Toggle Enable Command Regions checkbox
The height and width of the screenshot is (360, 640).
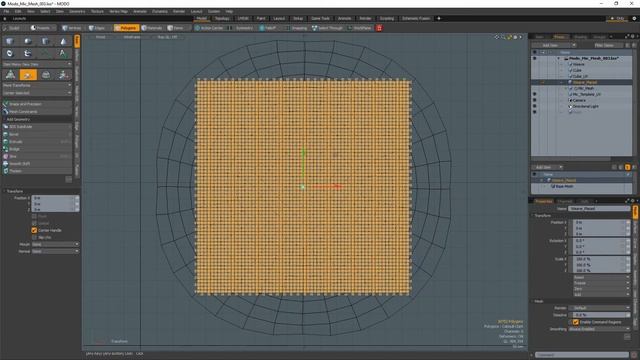576,322
